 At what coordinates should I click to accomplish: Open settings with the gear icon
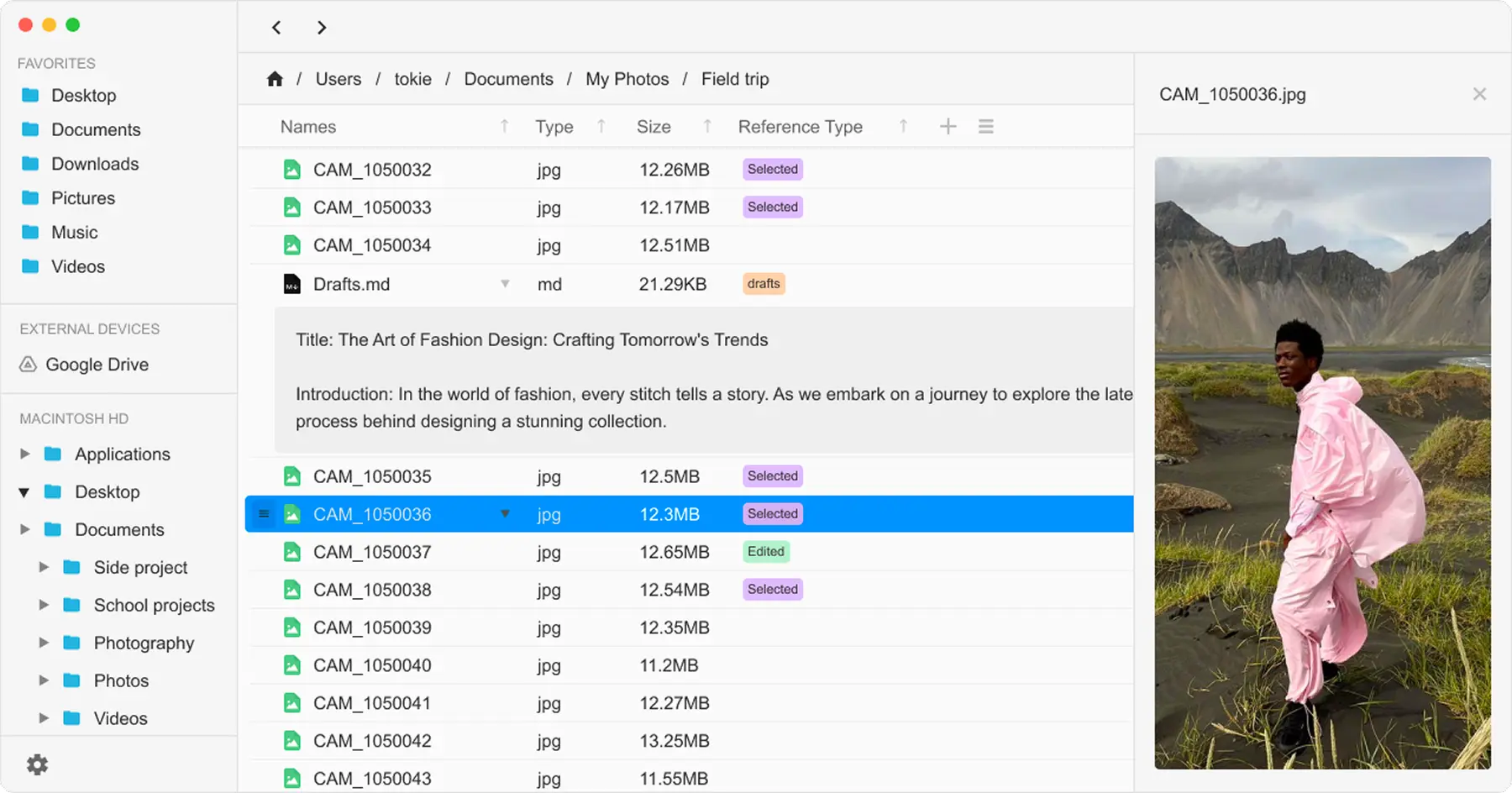tap(38, 764)
